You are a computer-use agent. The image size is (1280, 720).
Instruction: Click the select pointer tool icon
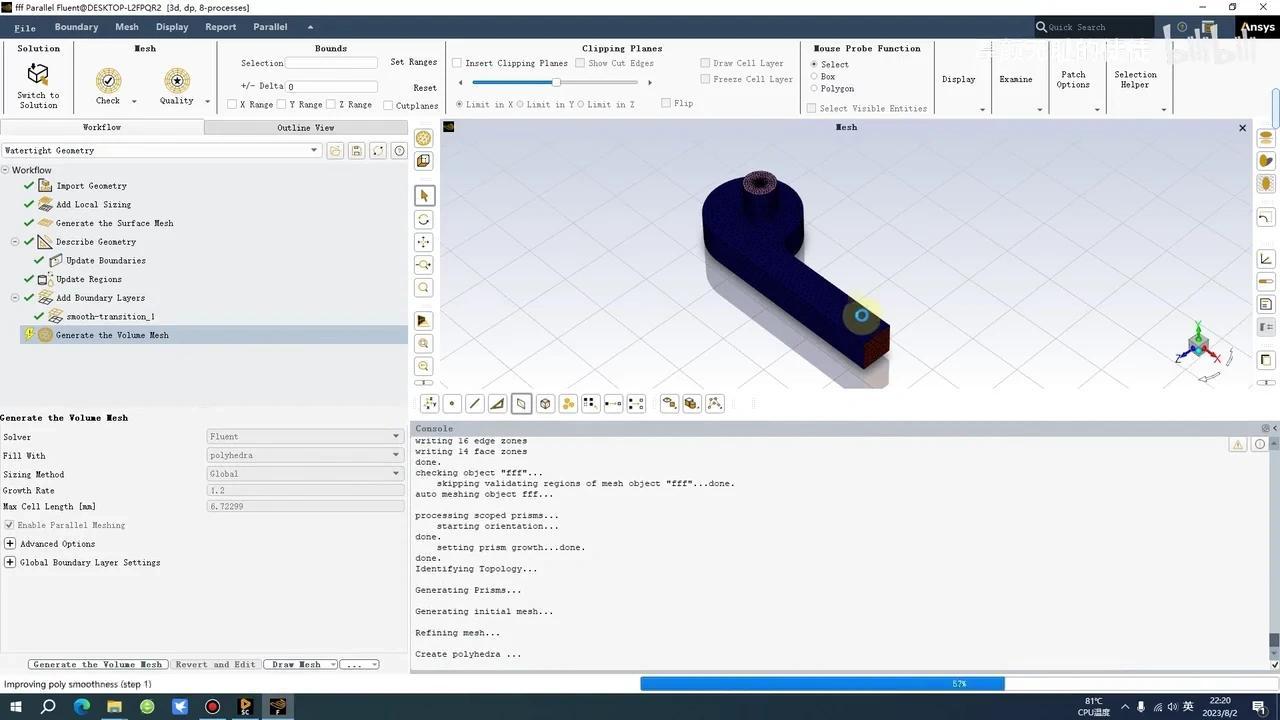(x=424, y=196)
